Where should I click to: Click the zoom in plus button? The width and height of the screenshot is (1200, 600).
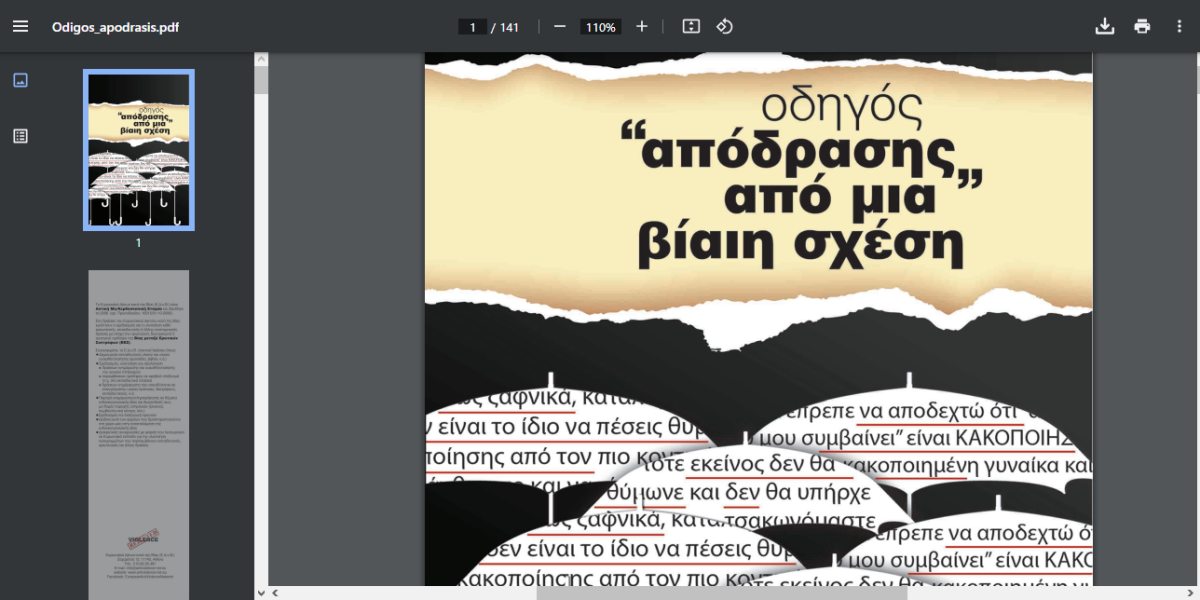[x=642, y=27]
